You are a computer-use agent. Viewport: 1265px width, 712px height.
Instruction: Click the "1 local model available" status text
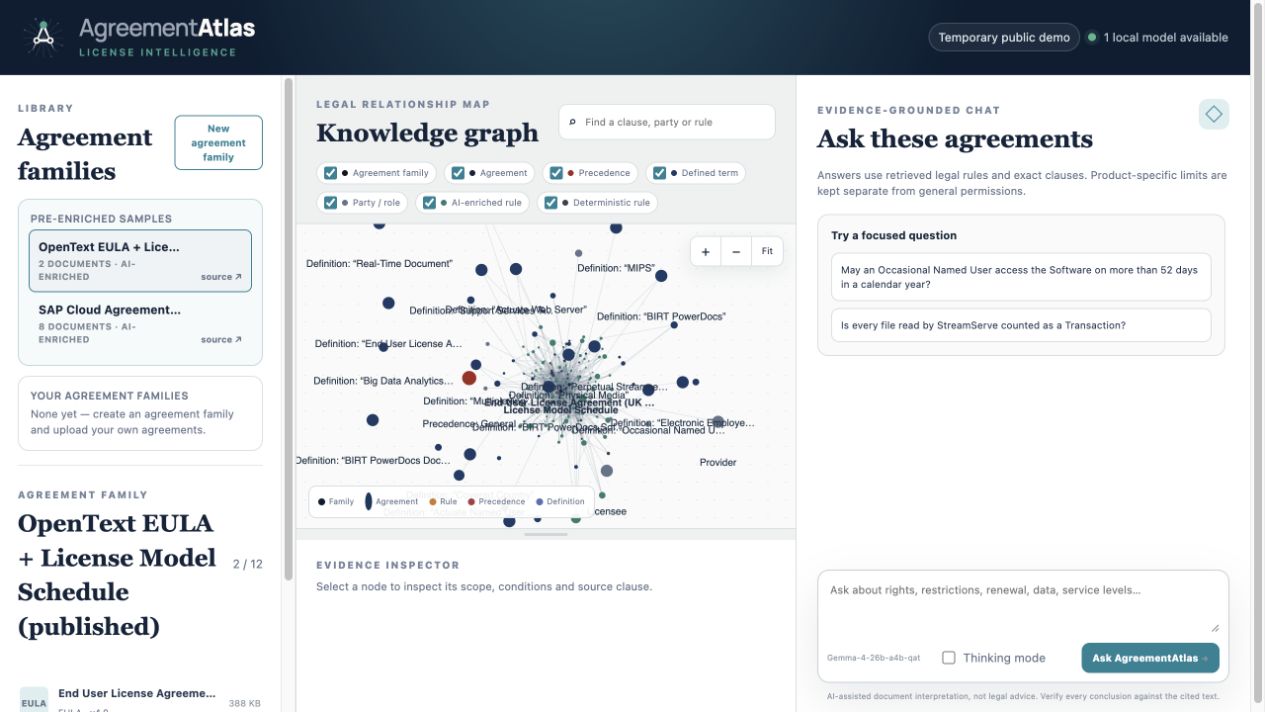(x=1166, y=37)
